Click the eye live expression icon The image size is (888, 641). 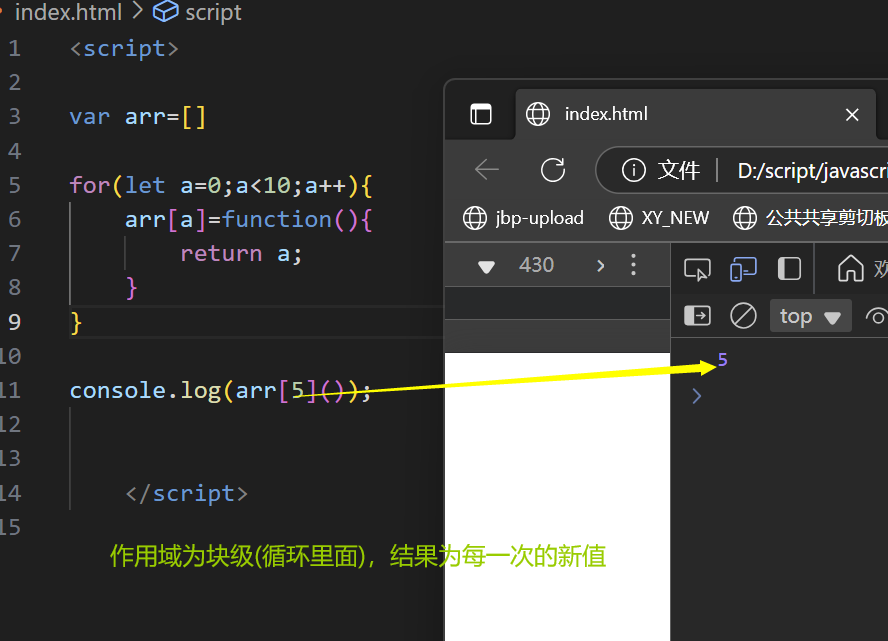point(877,316)
